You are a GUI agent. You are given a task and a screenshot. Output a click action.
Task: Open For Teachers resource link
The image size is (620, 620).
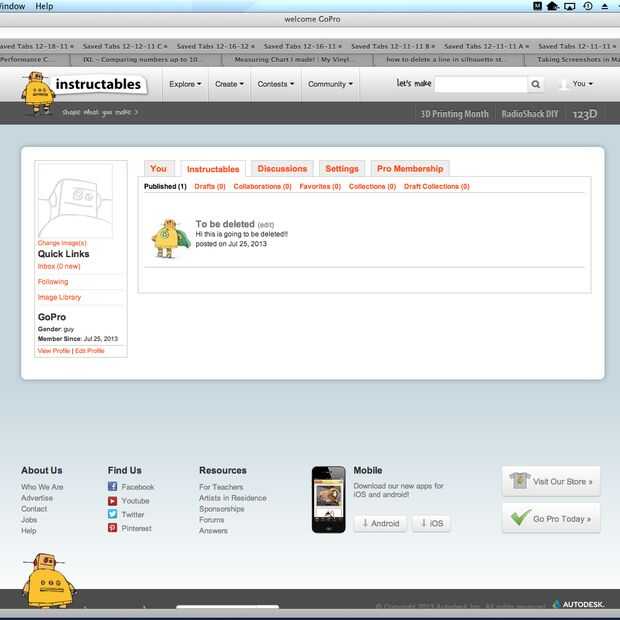tap(221, 487)
